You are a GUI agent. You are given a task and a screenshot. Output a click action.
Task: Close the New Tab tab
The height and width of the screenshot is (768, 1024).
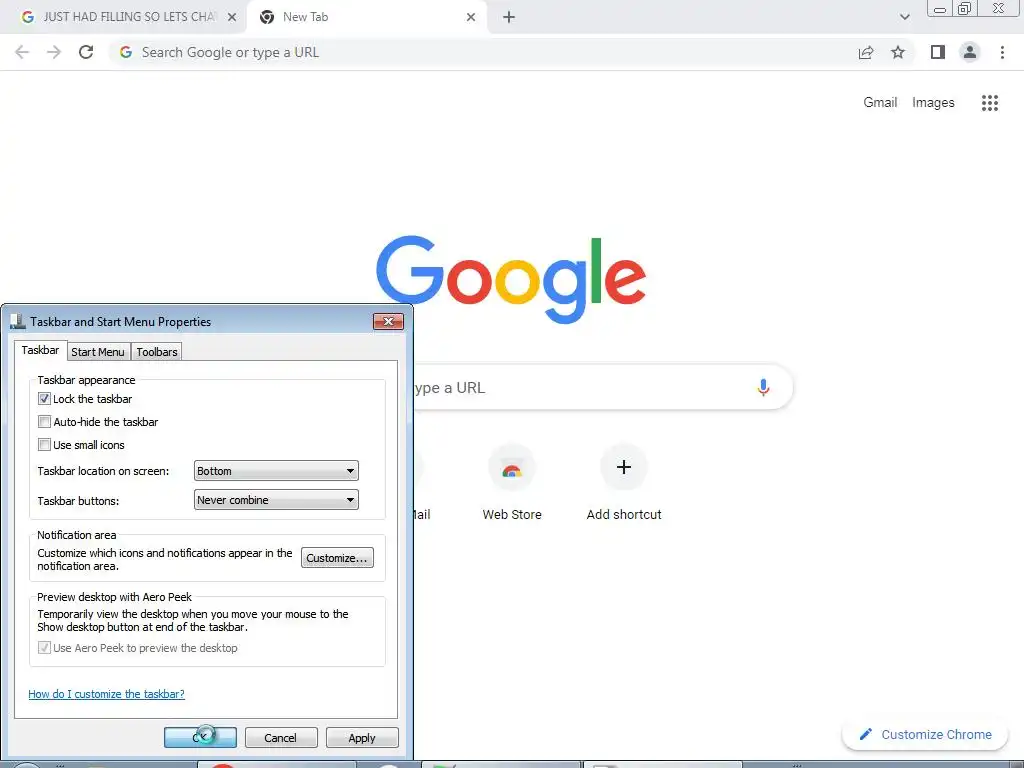471,18
